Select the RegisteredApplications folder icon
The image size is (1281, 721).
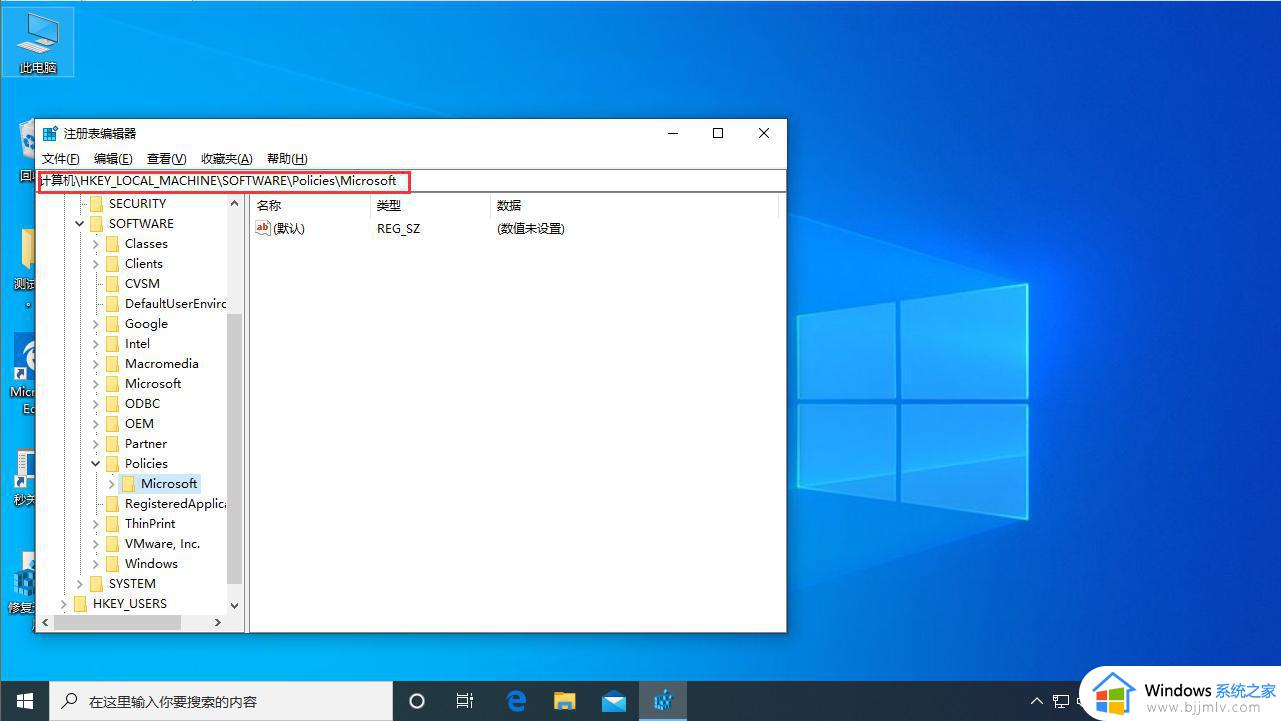112,504
